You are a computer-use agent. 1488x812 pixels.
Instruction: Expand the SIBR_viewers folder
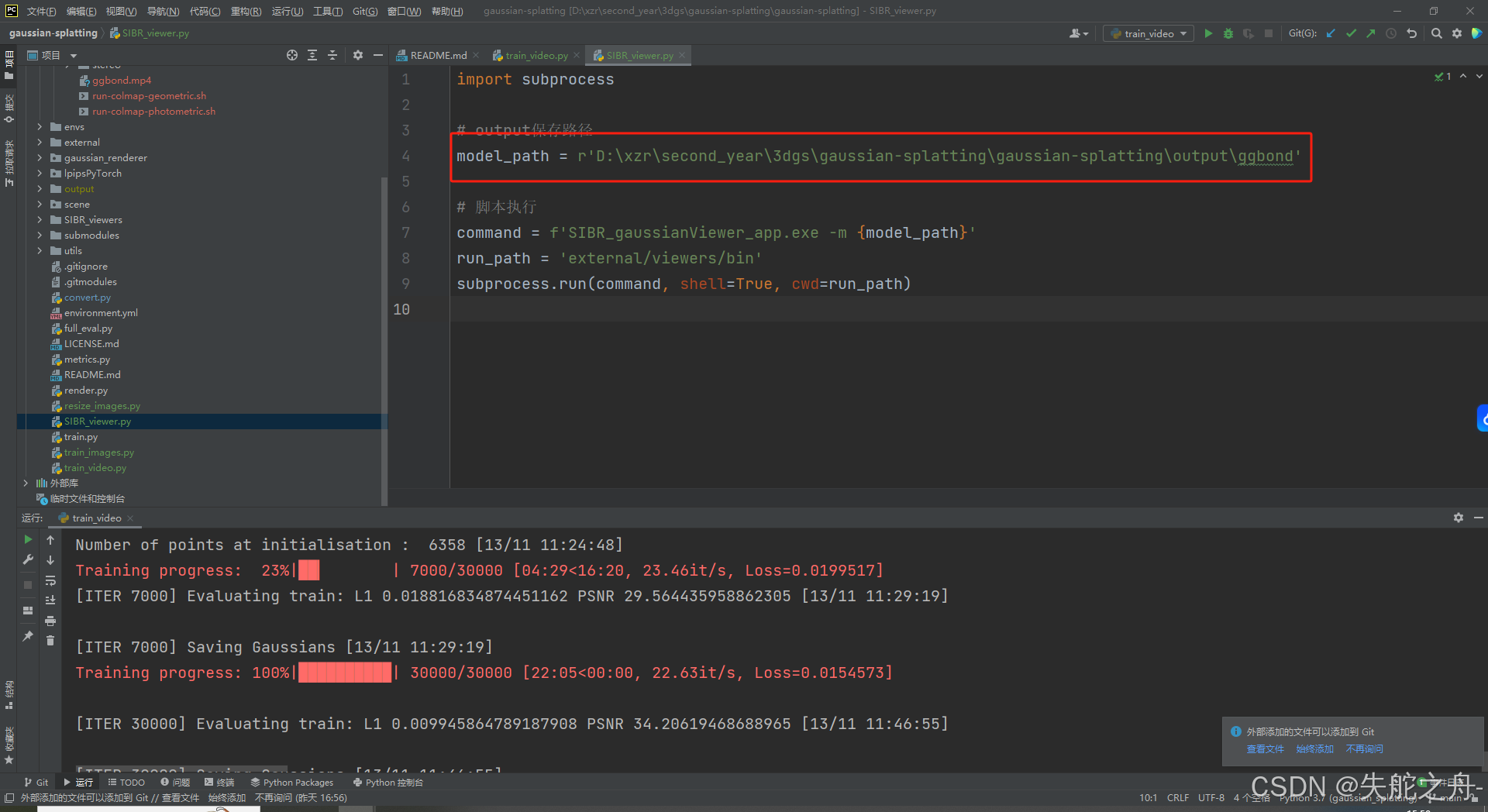click(x=40, y=219)
